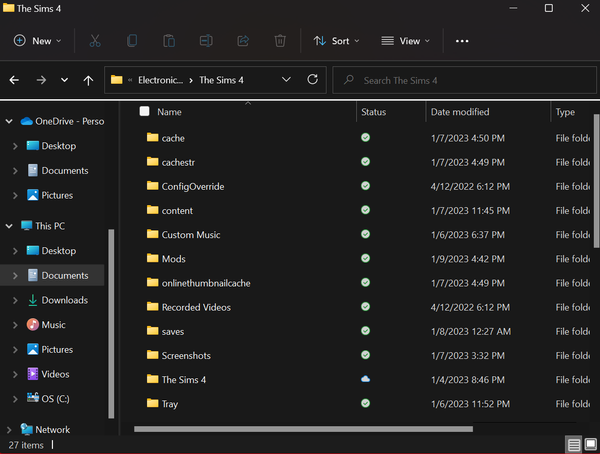Go back with the left arrow
This screenshot has height=454, width=600.
click(x=14, y=80)
